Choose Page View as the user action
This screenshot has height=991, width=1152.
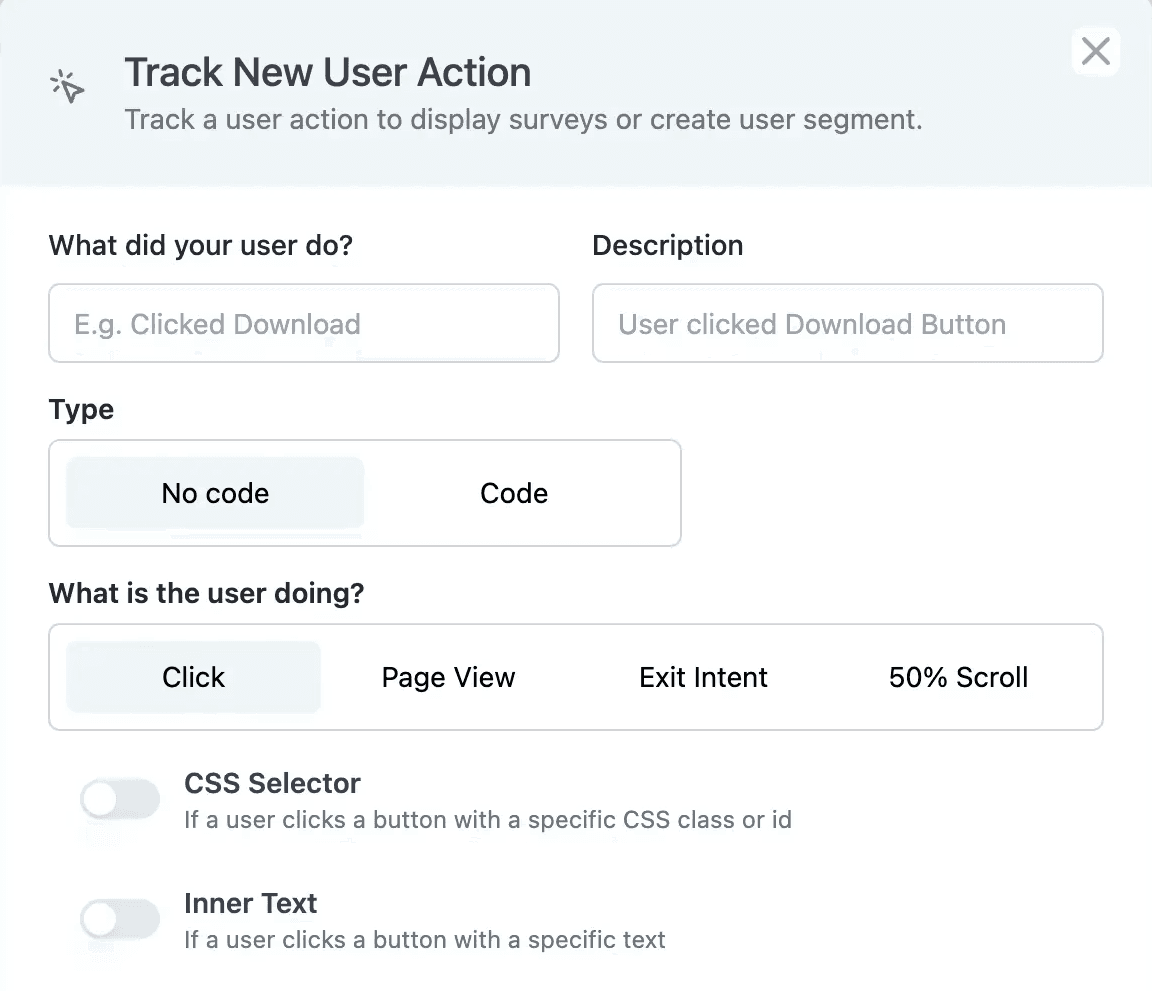[x=447, y=677]
